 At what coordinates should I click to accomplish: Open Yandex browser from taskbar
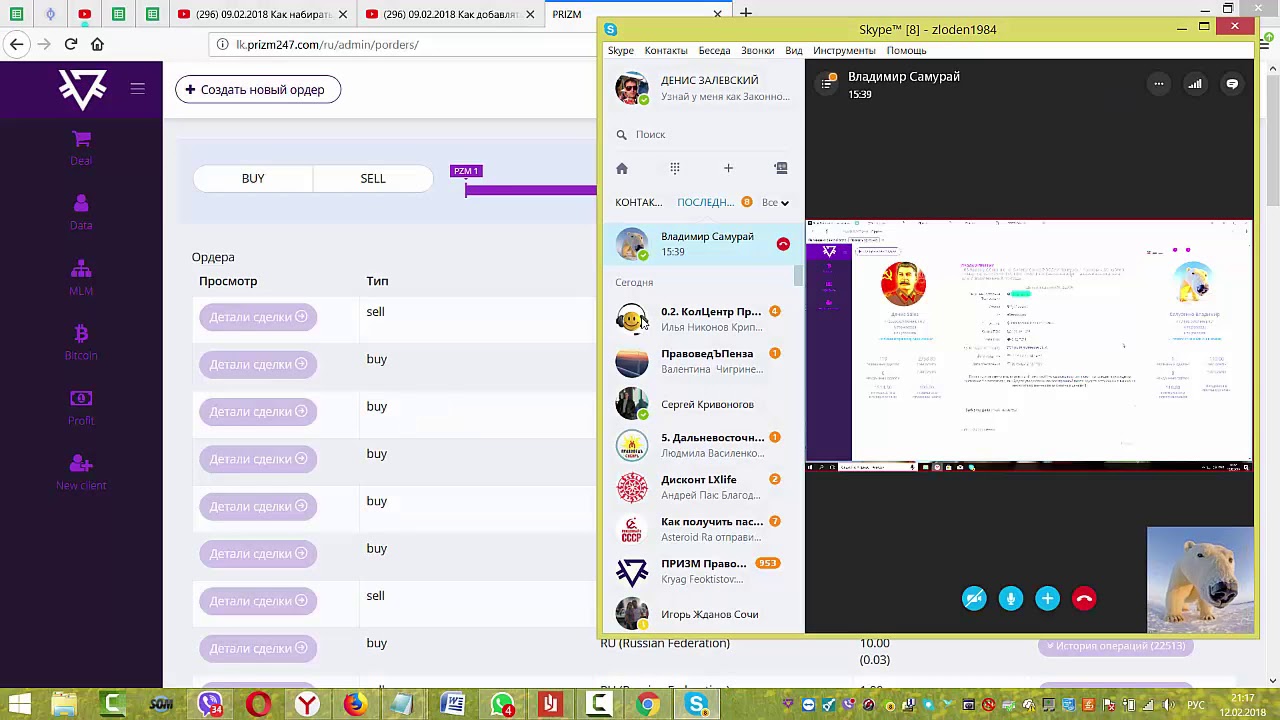307,705
